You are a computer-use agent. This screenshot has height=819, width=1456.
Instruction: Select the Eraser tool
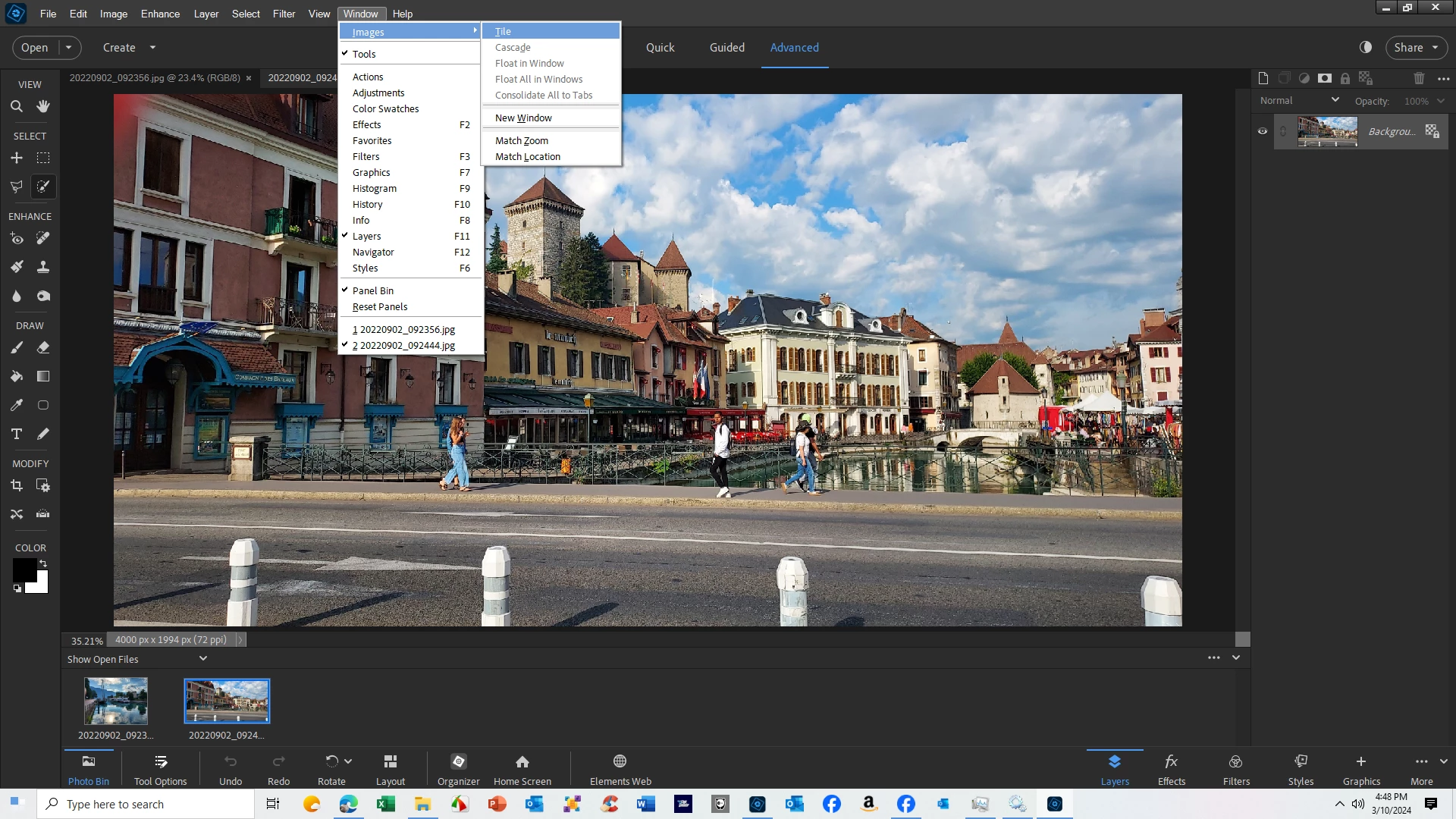tap(43, 347)
